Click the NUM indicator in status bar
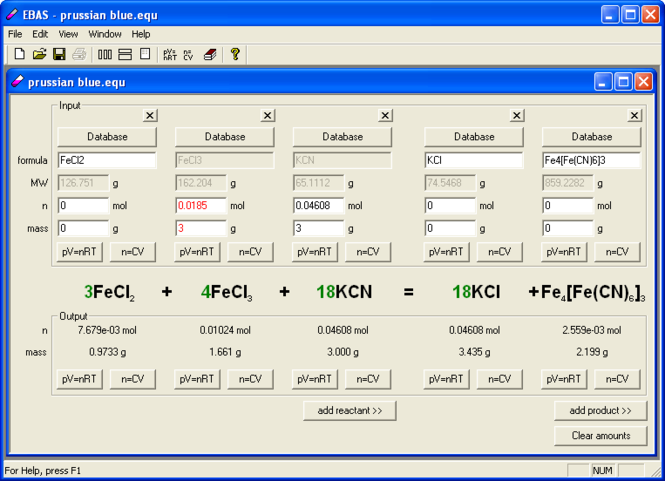 coord(602,470)
